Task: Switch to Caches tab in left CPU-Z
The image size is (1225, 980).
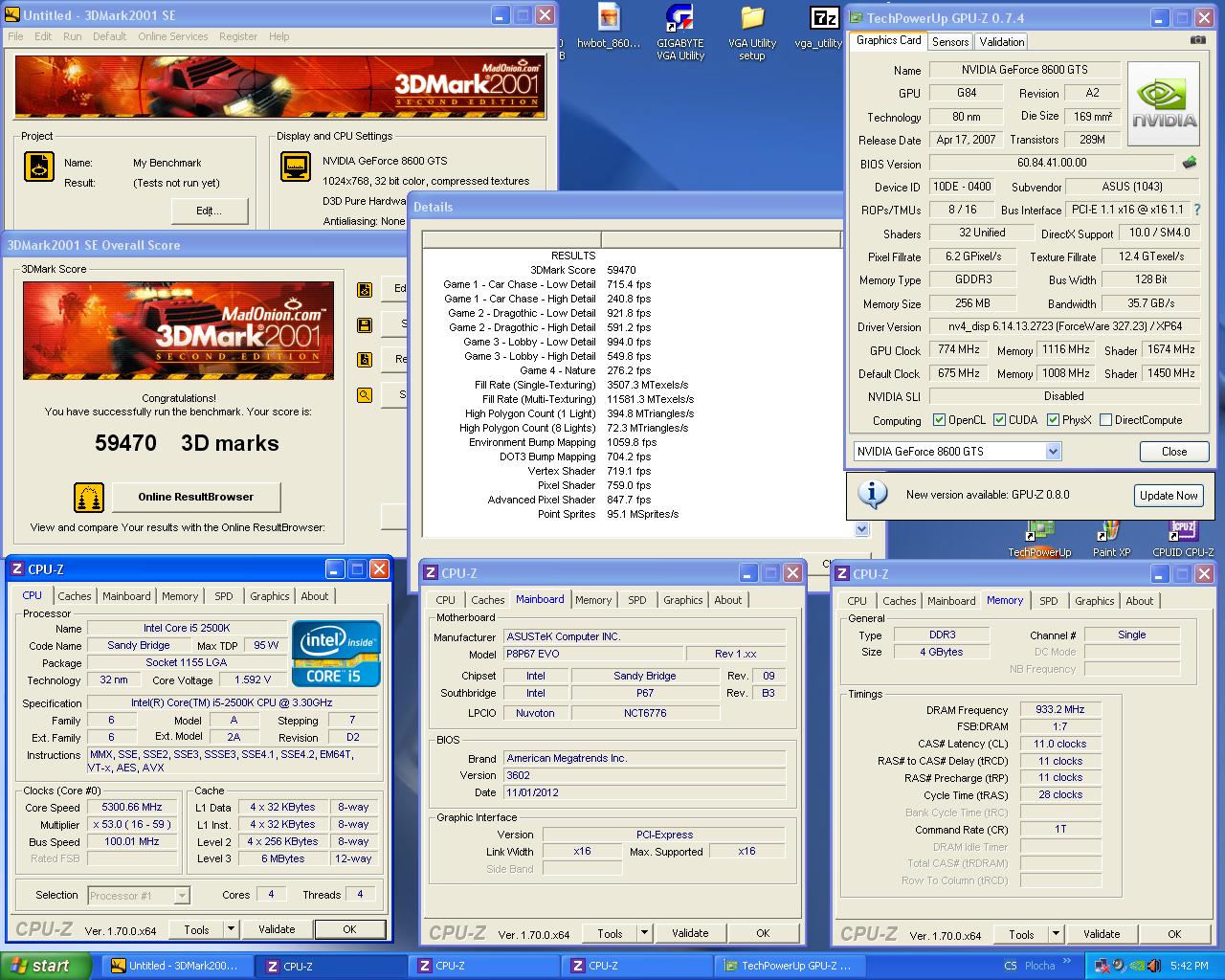Action: (75, 596)
